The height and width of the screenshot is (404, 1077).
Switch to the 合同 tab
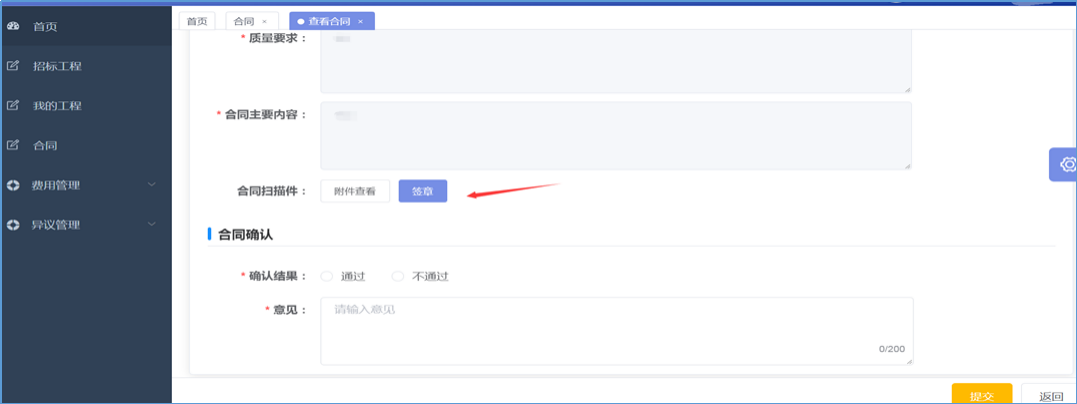(252, 21)
